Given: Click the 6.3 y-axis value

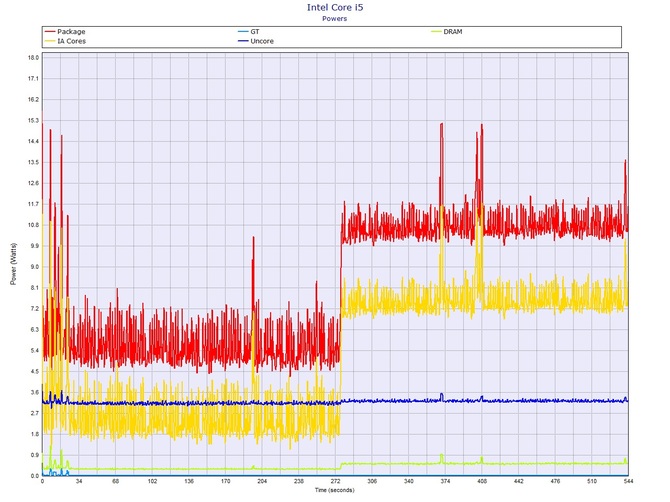Looking at the screenshot, I should 34,329.
